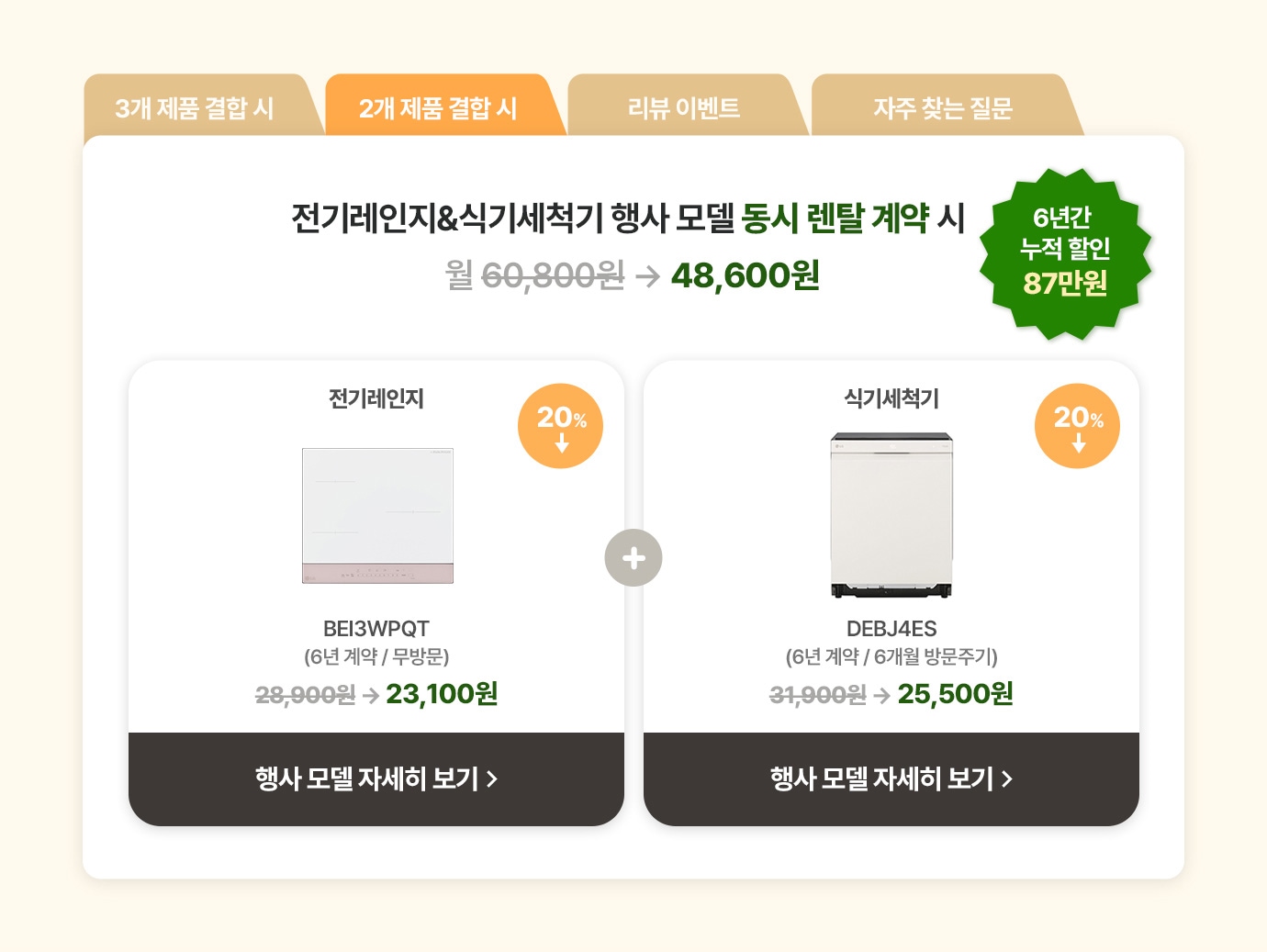Switch to the 3개 제품 결합 시 tab
Screen dimensions: 1267x952
click(195, 106)
